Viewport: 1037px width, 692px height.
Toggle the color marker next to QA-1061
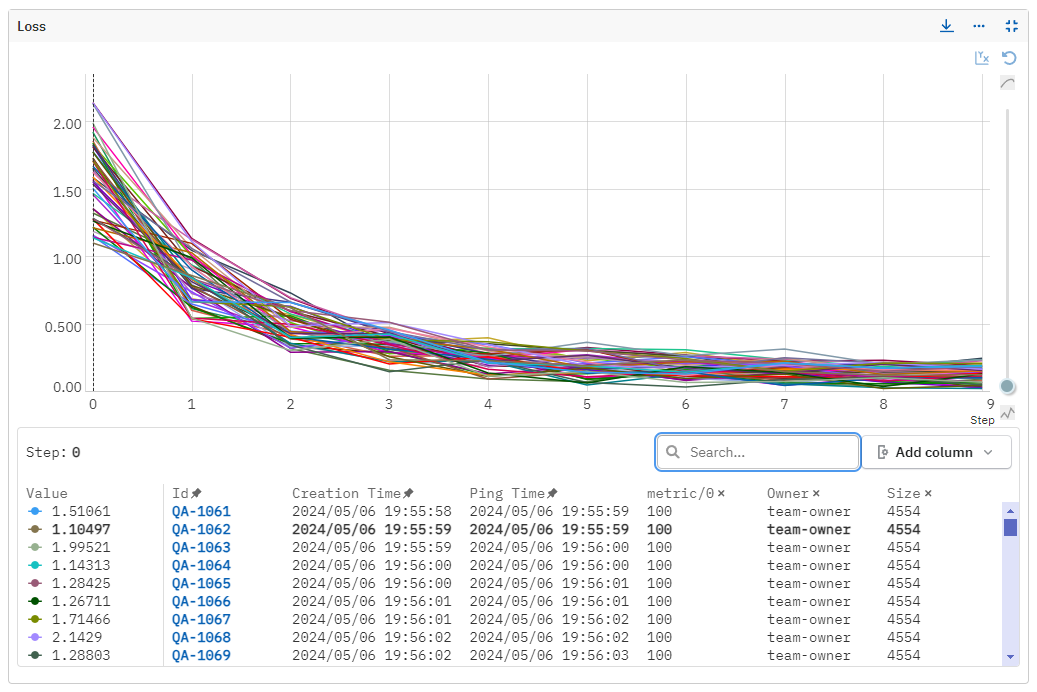(33, 511)
